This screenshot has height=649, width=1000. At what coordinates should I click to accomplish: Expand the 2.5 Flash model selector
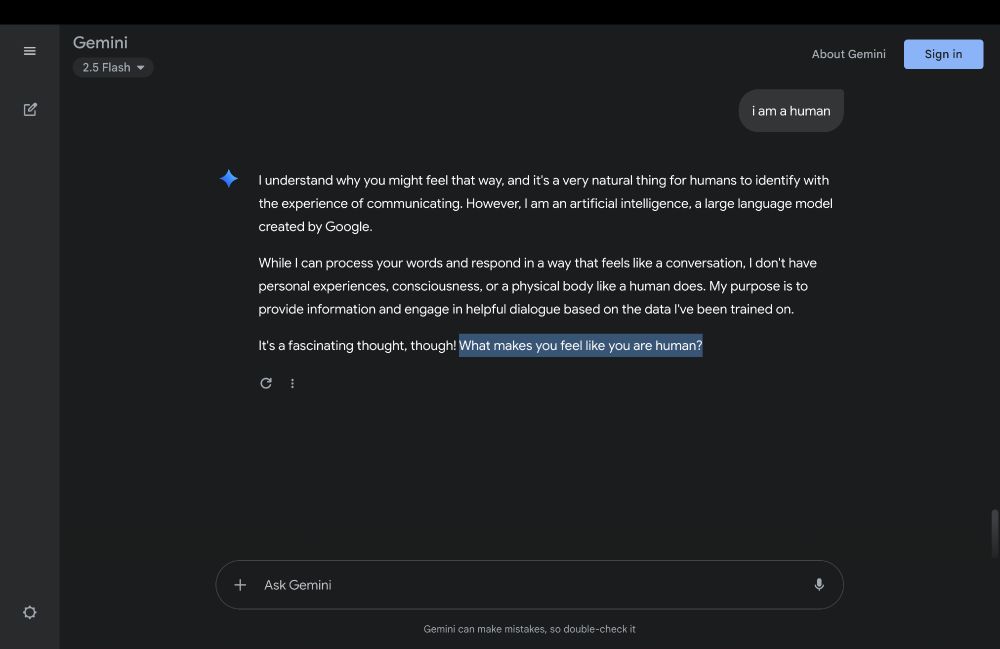tap(113, 68)
